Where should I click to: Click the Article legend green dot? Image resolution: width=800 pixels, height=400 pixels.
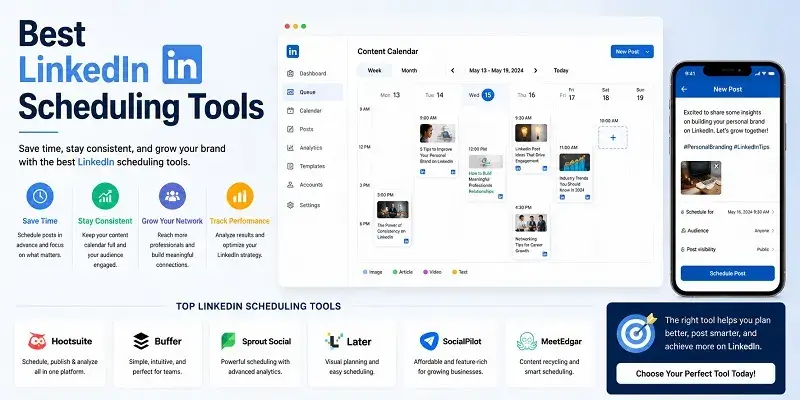[x=395, y=272]
